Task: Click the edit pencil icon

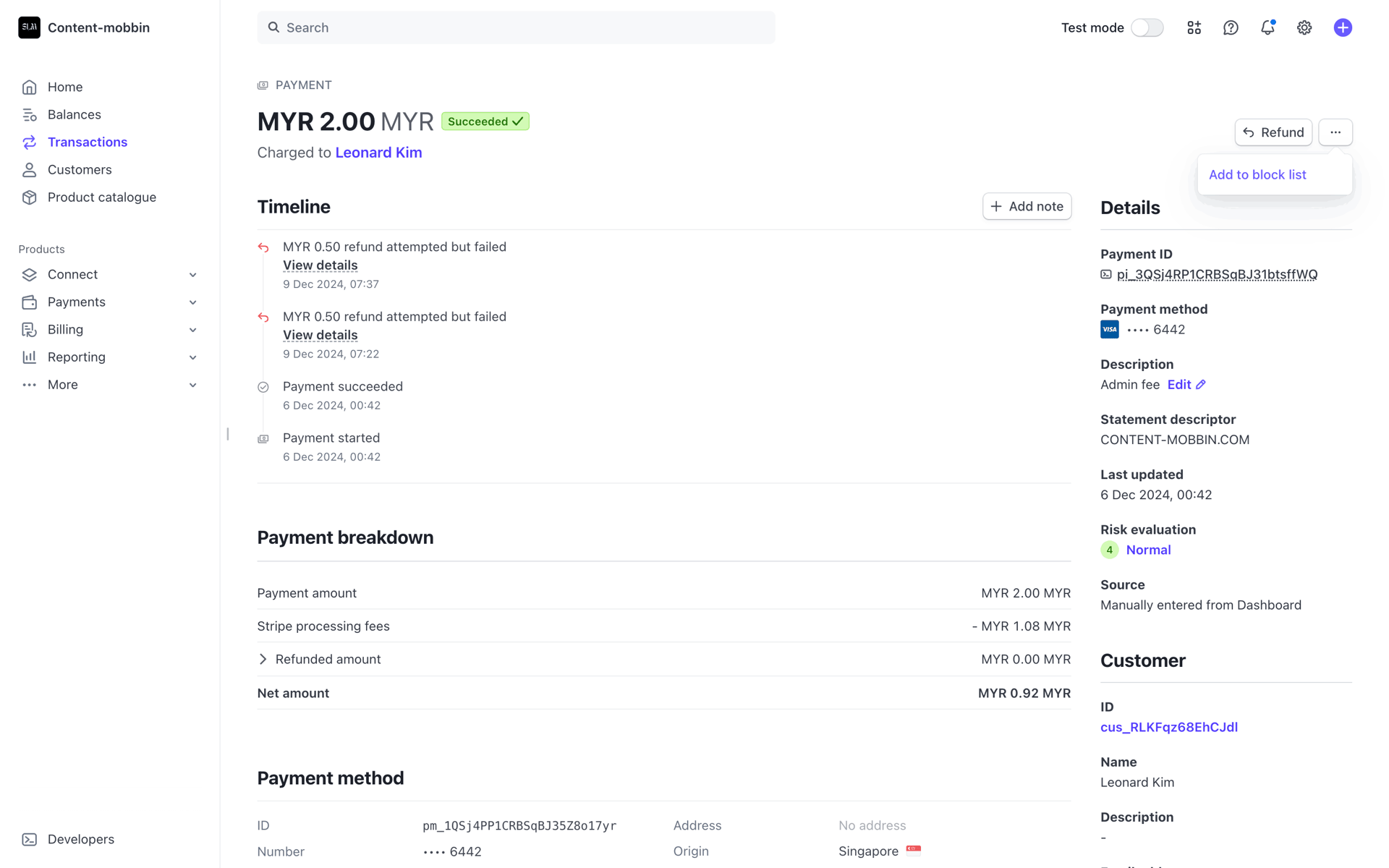Action: point(1201,385)
